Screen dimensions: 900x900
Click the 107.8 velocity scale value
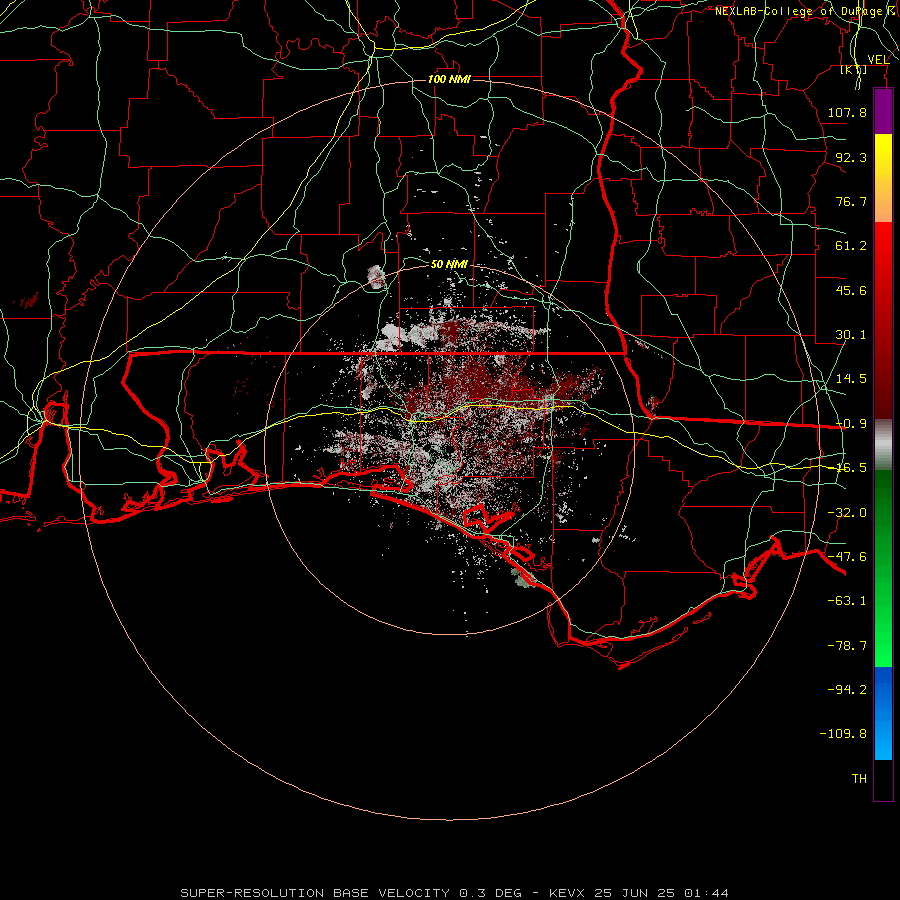(x=847, y=112)
